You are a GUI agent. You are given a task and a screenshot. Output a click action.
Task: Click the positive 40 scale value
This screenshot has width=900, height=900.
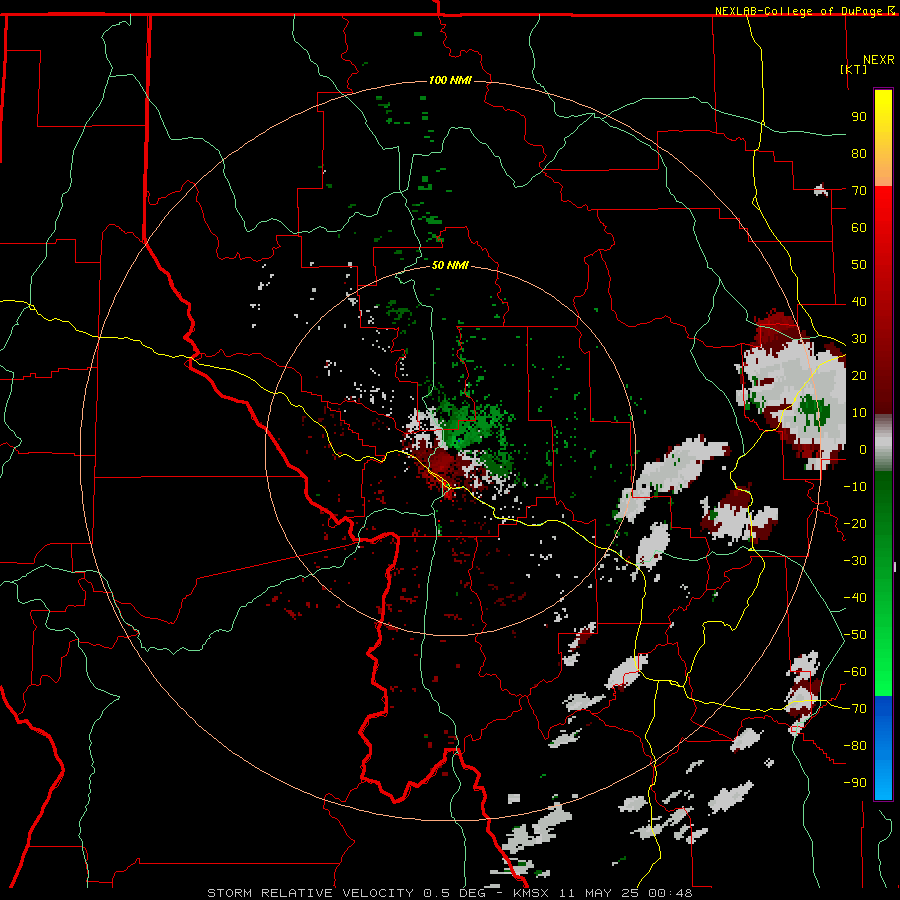coord(859,302)
